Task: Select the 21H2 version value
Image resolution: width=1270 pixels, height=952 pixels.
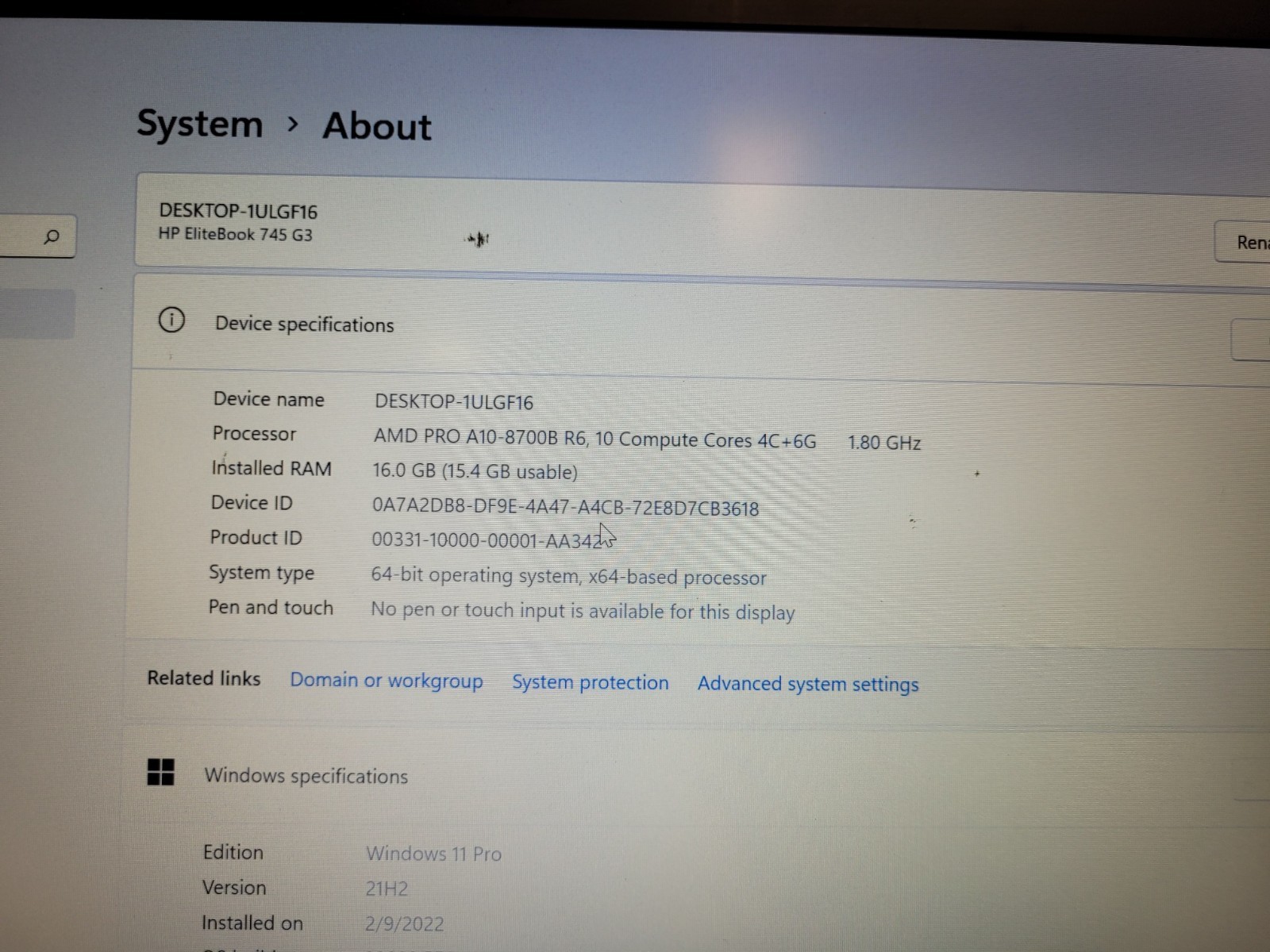Action: [387, 889]
